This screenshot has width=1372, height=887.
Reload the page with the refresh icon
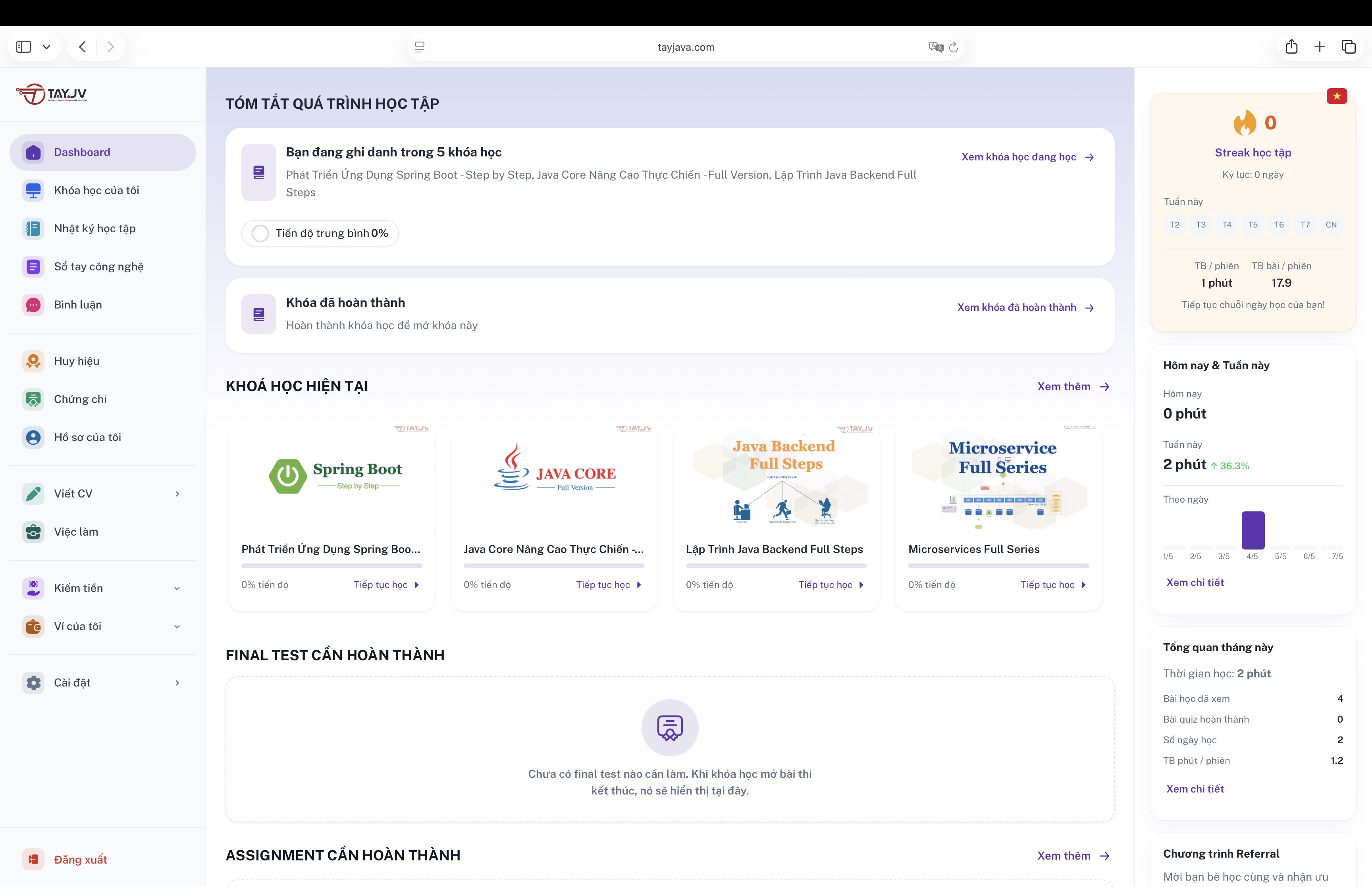click(954, 47)
